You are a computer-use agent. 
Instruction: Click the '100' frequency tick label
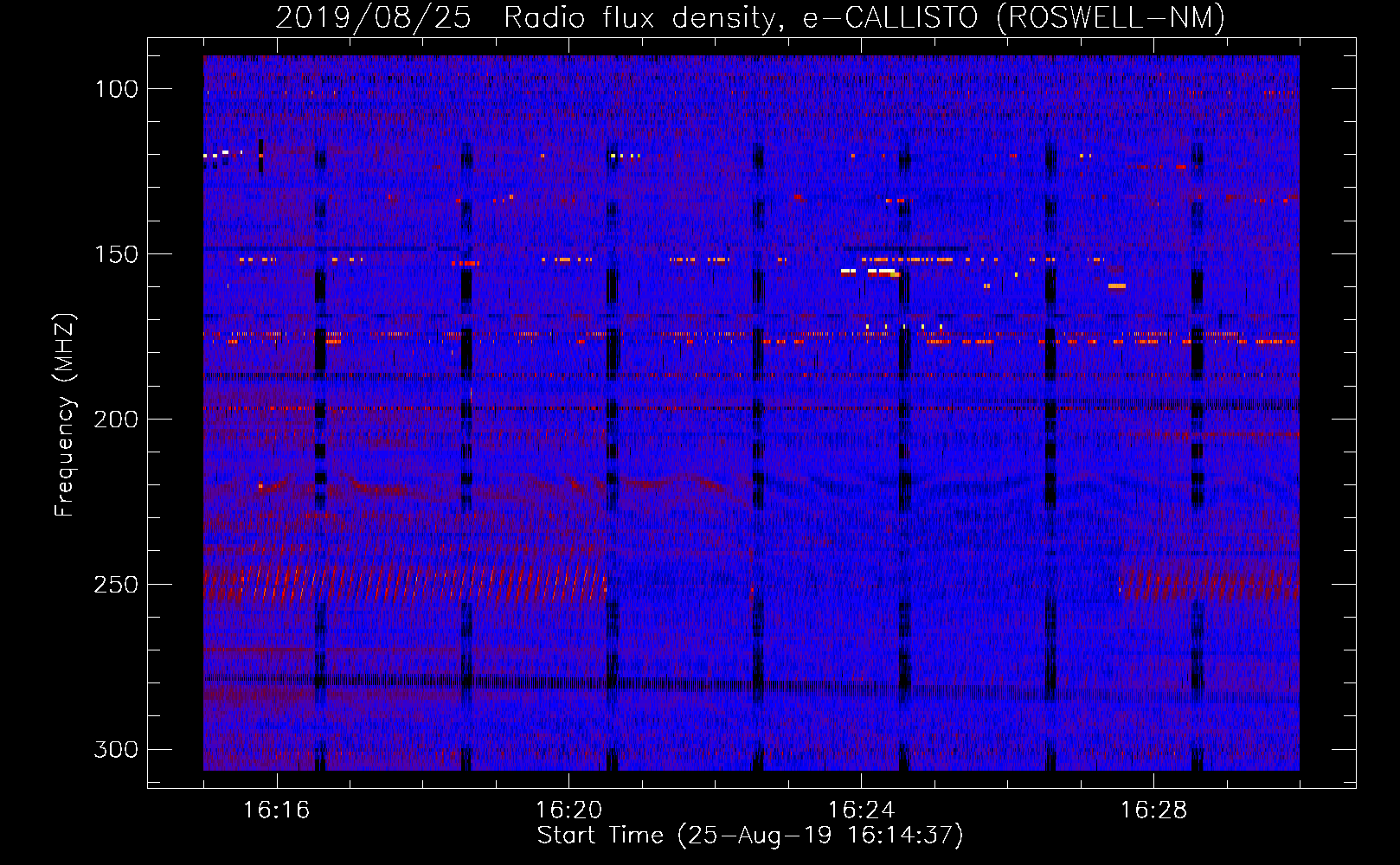[116, 89]
